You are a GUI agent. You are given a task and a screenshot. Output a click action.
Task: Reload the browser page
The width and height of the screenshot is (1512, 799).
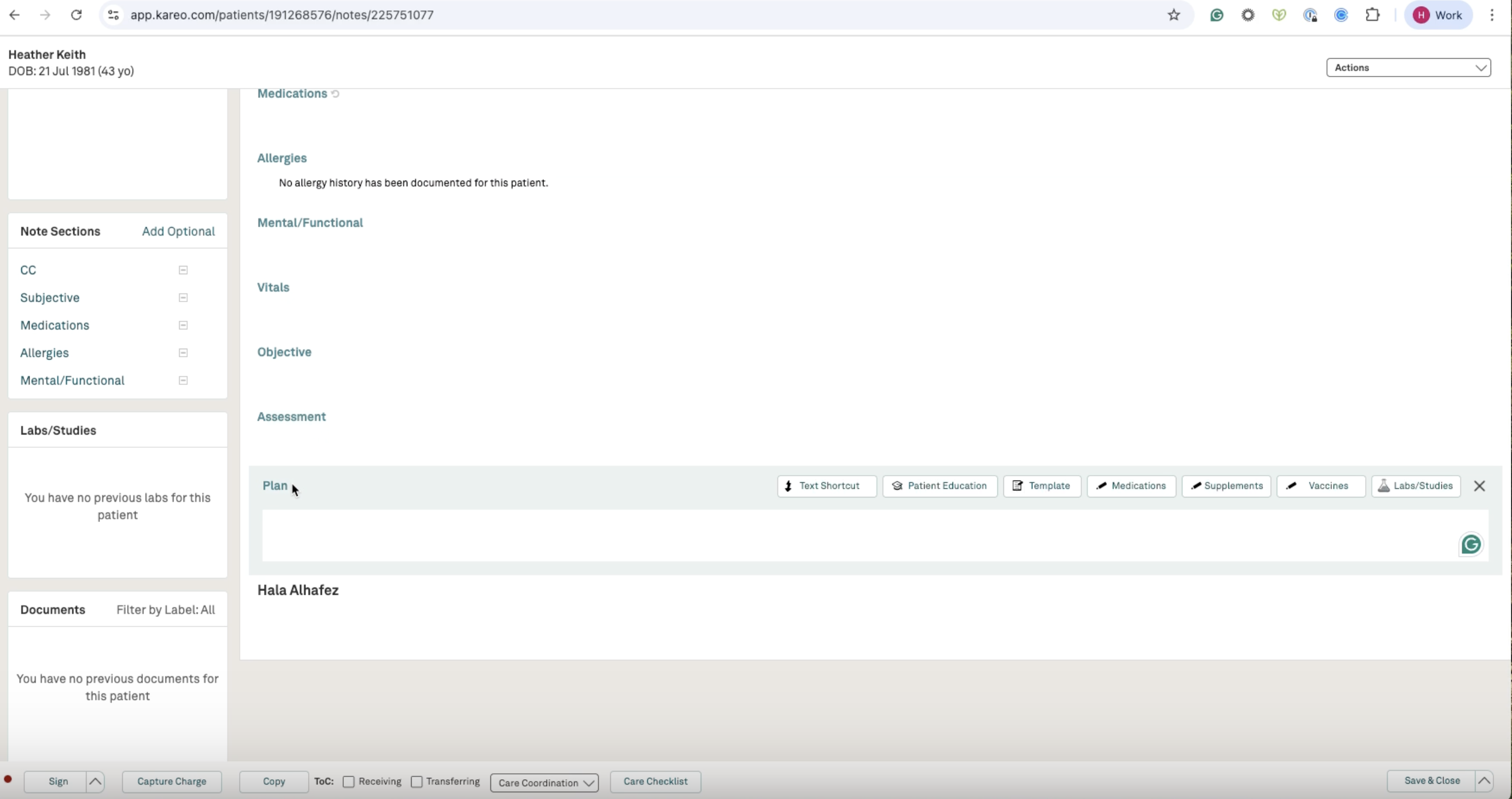click(76, 15)
